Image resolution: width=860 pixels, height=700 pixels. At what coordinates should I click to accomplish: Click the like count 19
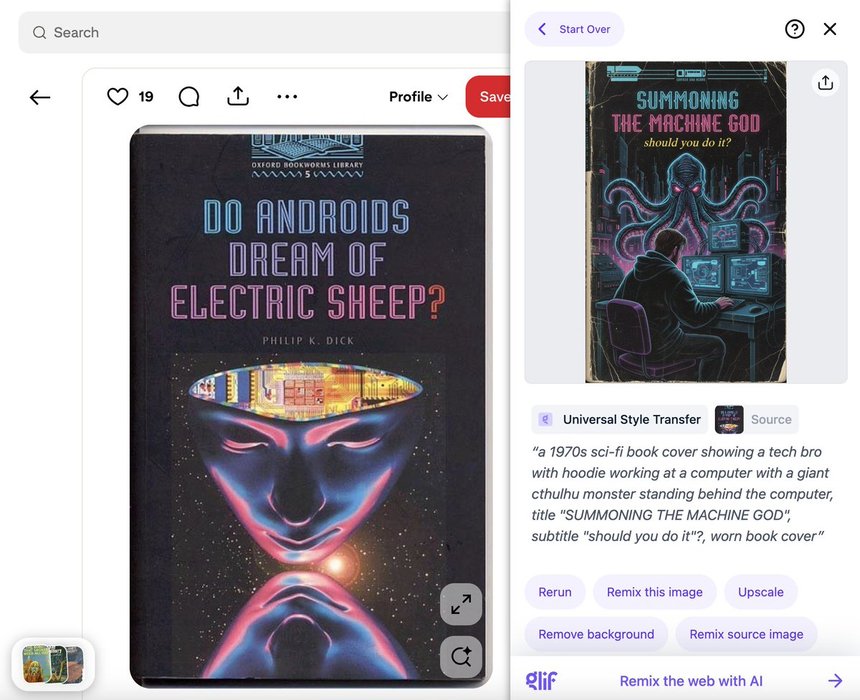point(146,97)
